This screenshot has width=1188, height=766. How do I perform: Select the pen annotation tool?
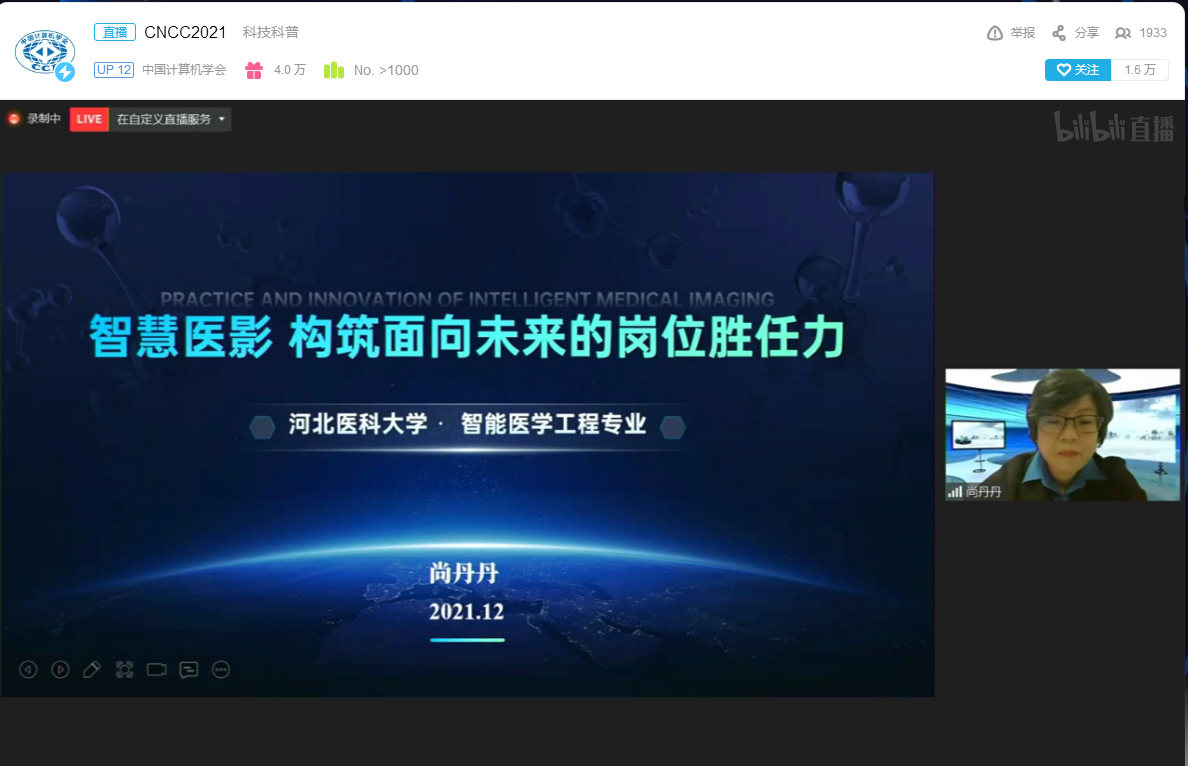(92, 670)
